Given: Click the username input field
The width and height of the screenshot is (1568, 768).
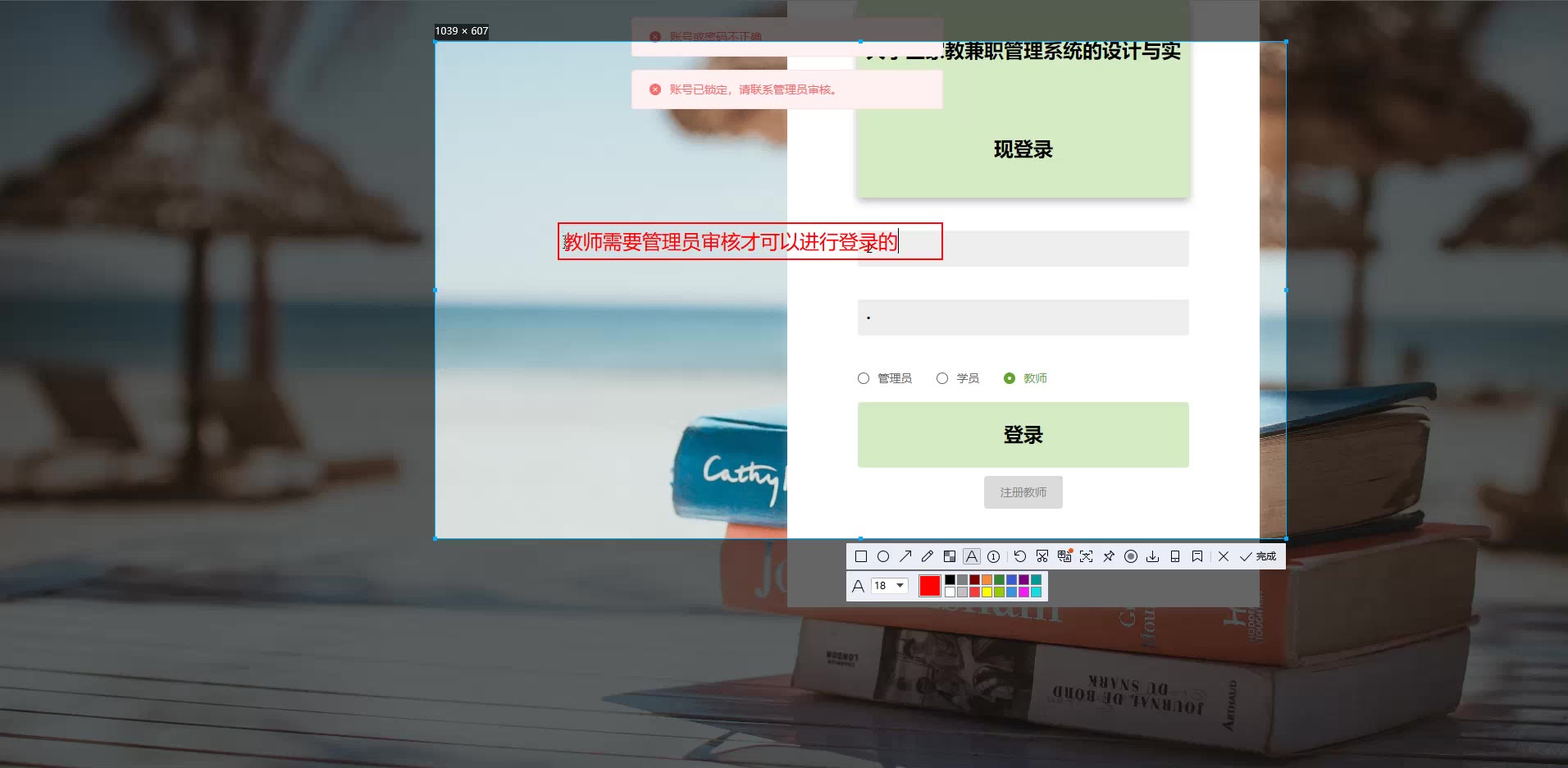Looking at the screenshot, I should 1023,249.
